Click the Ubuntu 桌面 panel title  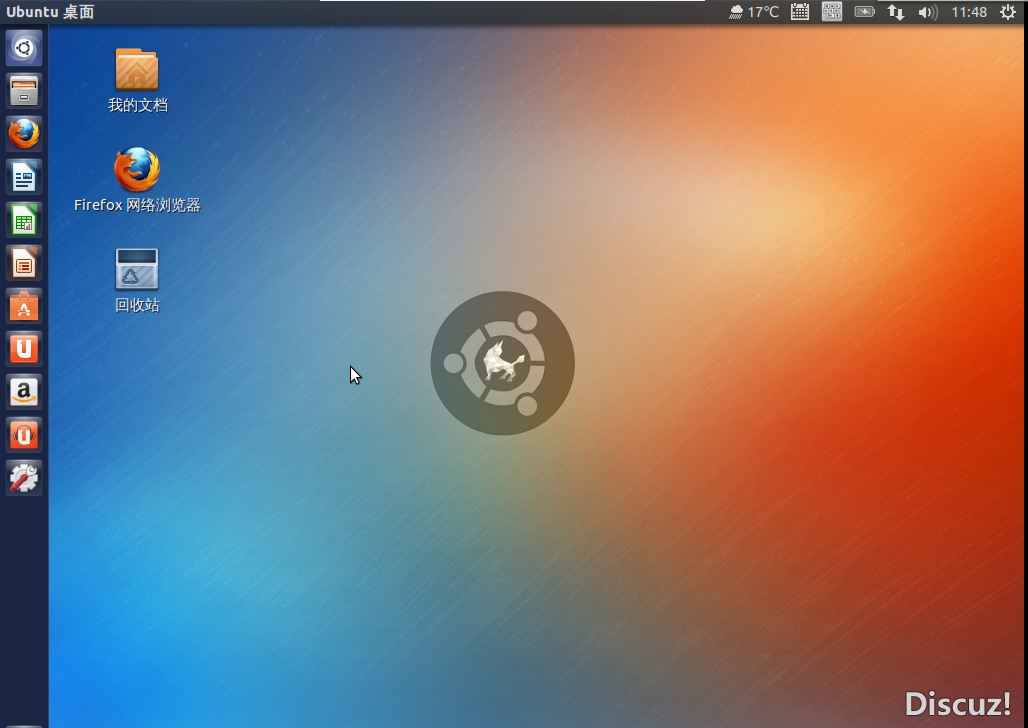[50, 12]
